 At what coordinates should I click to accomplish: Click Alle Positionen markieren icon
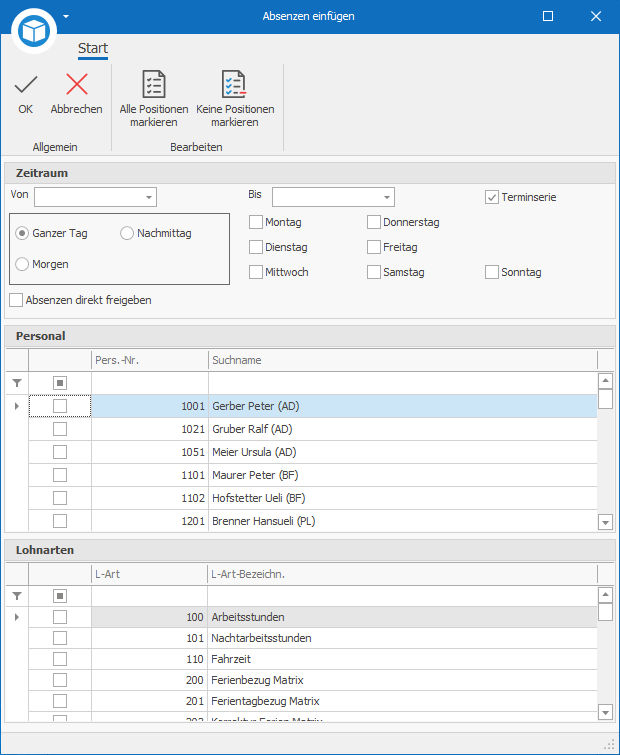[x=154, y=84]
